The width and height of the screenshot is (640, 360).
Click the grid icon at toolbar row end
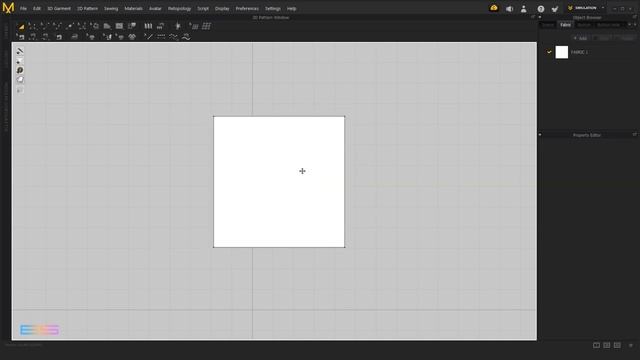pyautogui.click(x=207, y=26)
